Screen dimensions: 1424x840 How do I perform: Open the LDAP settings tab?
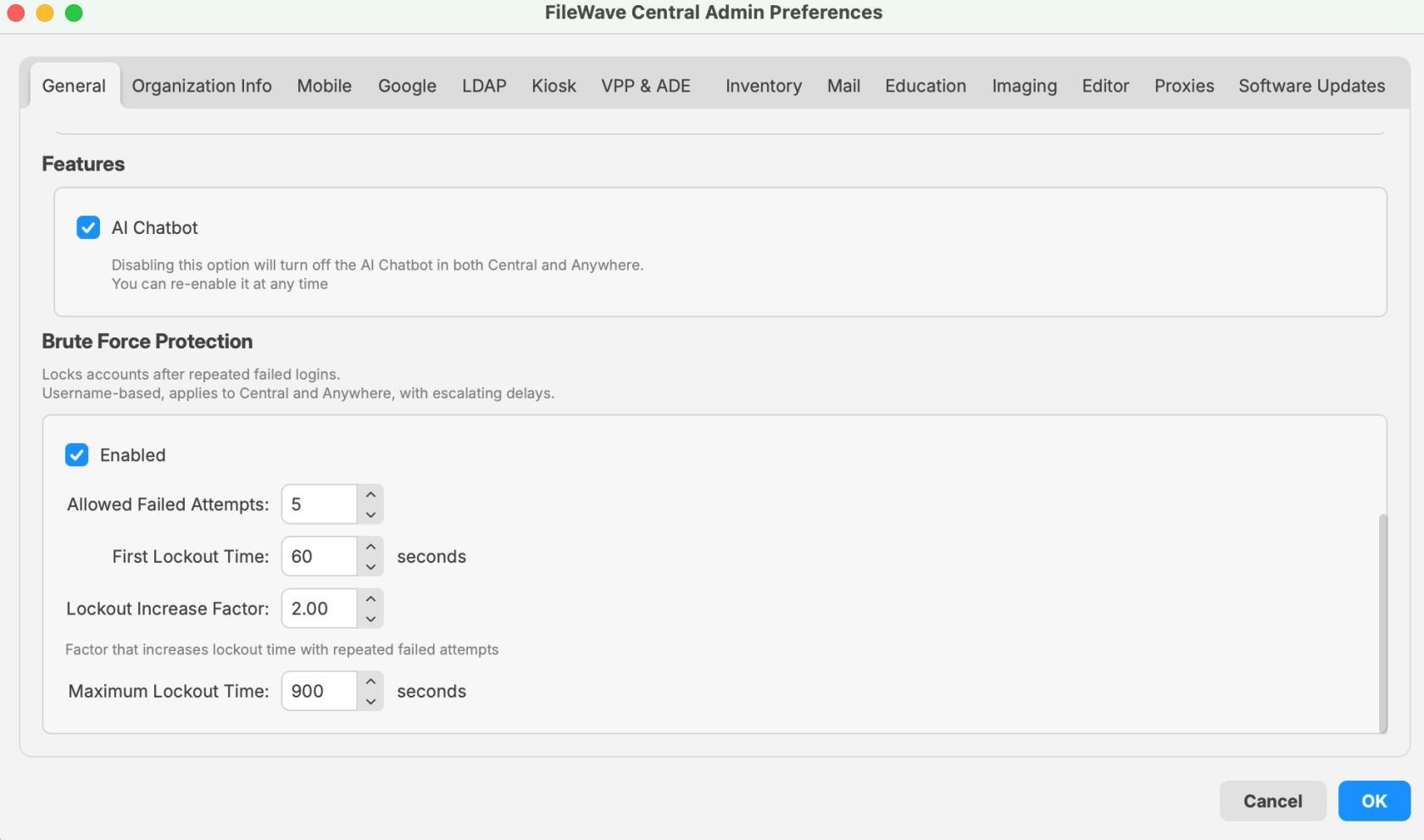[483, 86]
